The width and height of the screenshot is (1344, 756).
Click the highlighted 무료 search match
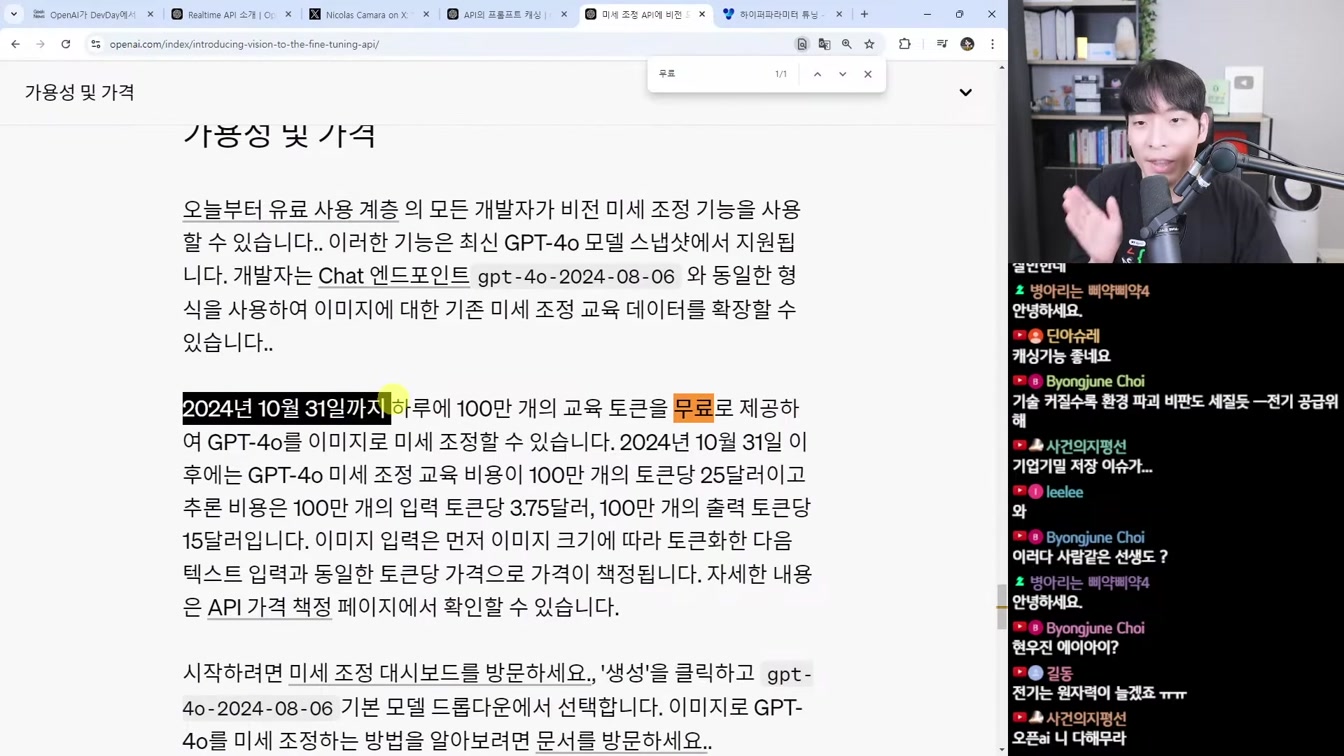pos(693,408)
